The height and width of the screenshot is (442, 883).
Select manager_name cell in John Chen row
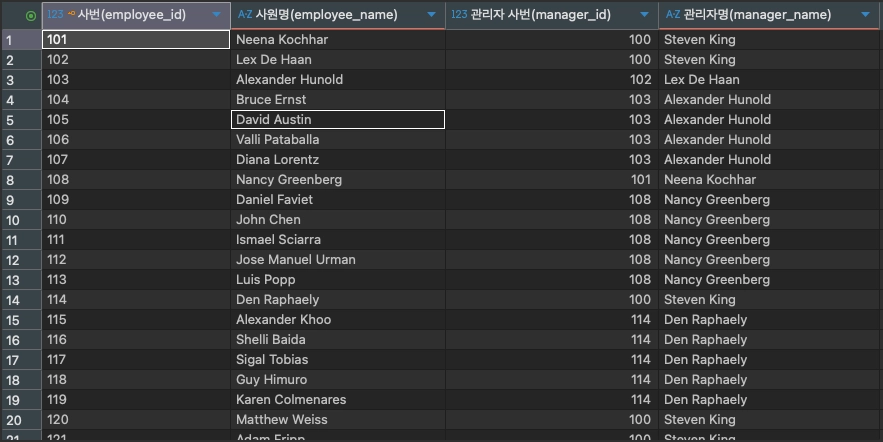coord(771,220)
